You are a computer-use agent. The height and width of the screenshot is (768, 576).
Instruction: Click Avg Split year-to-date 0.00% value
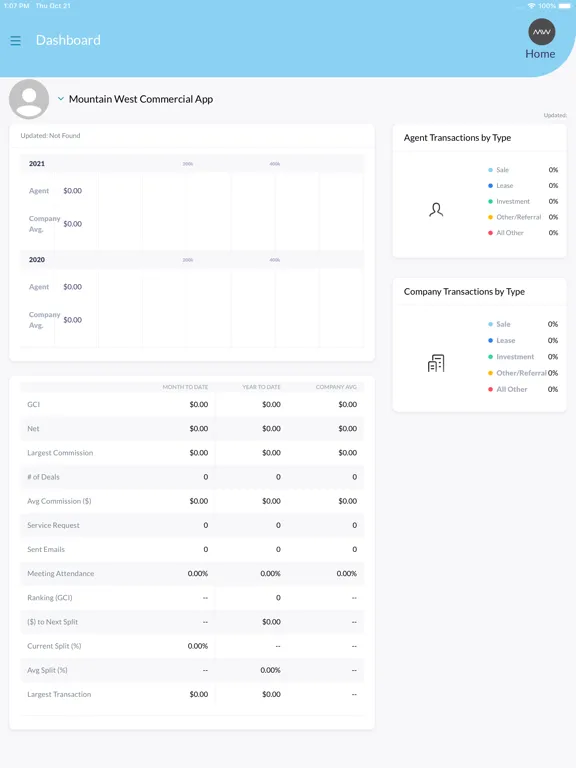click(x=270, y=670)
